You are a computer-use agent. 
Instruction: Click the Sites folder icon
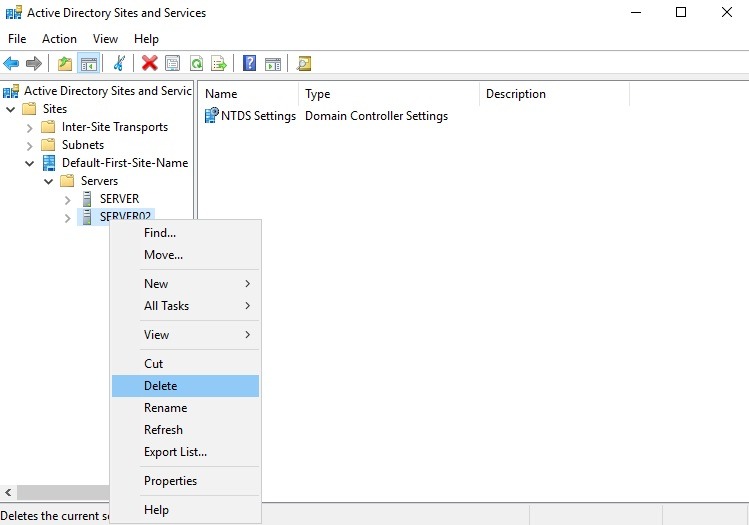29,109
